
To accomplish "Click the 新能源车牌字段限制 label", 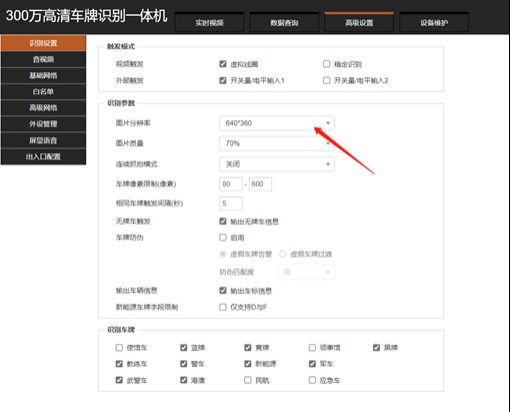I will tap(147, 307).
